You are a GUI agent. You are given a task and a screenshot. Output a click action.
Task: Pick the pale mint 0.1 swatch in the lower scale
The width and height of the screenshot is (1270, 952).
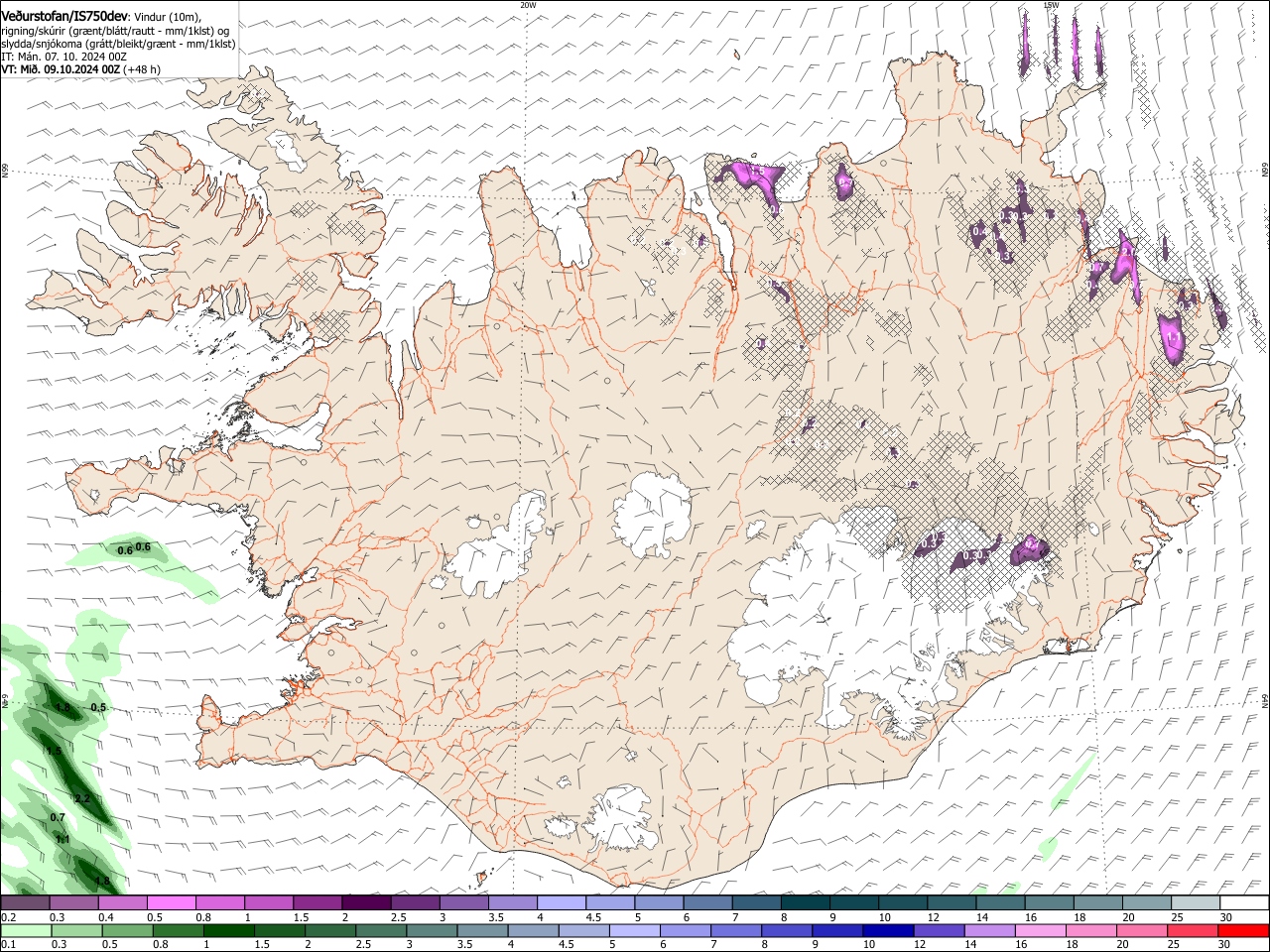(x=25, y=930)
